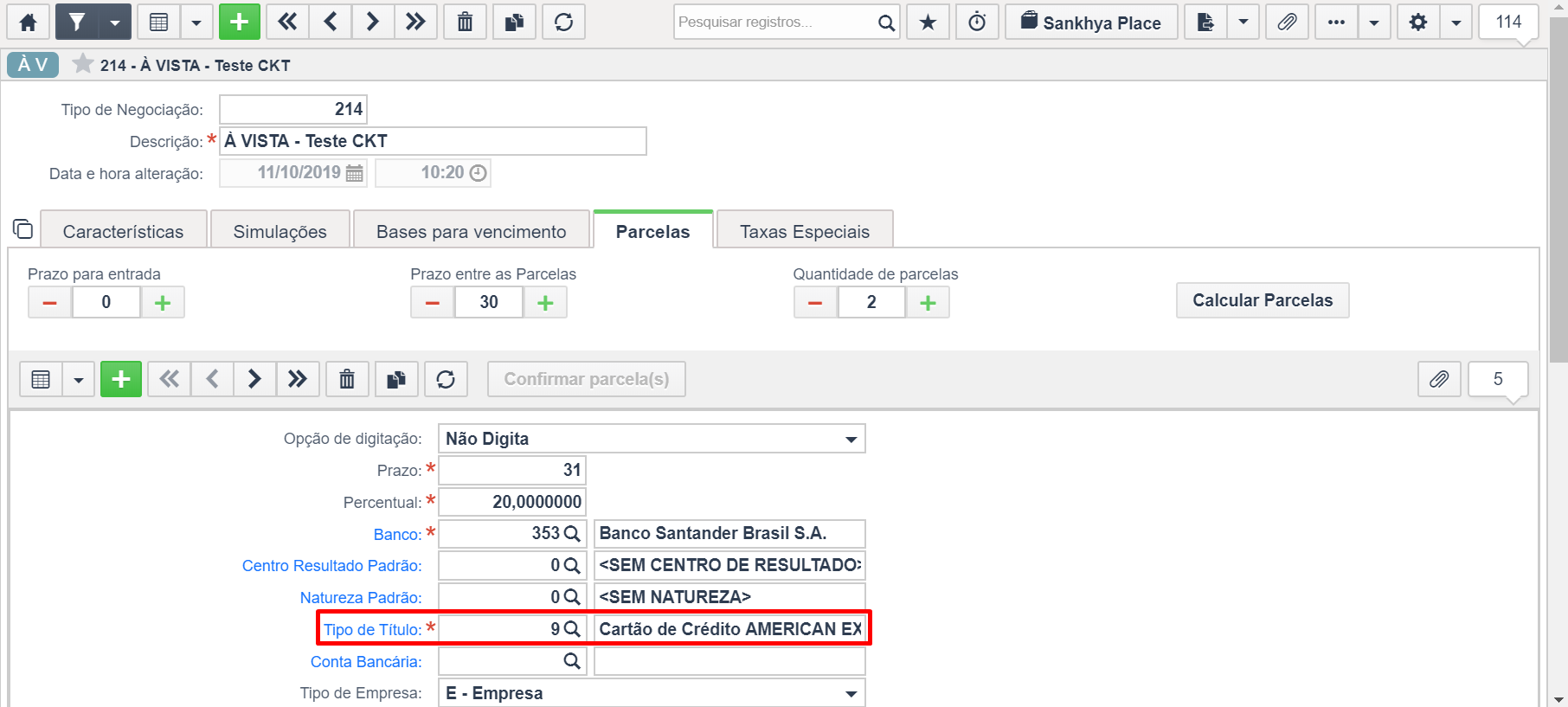Delete the current parcela

pyautogui.click(x=347, y=379)
